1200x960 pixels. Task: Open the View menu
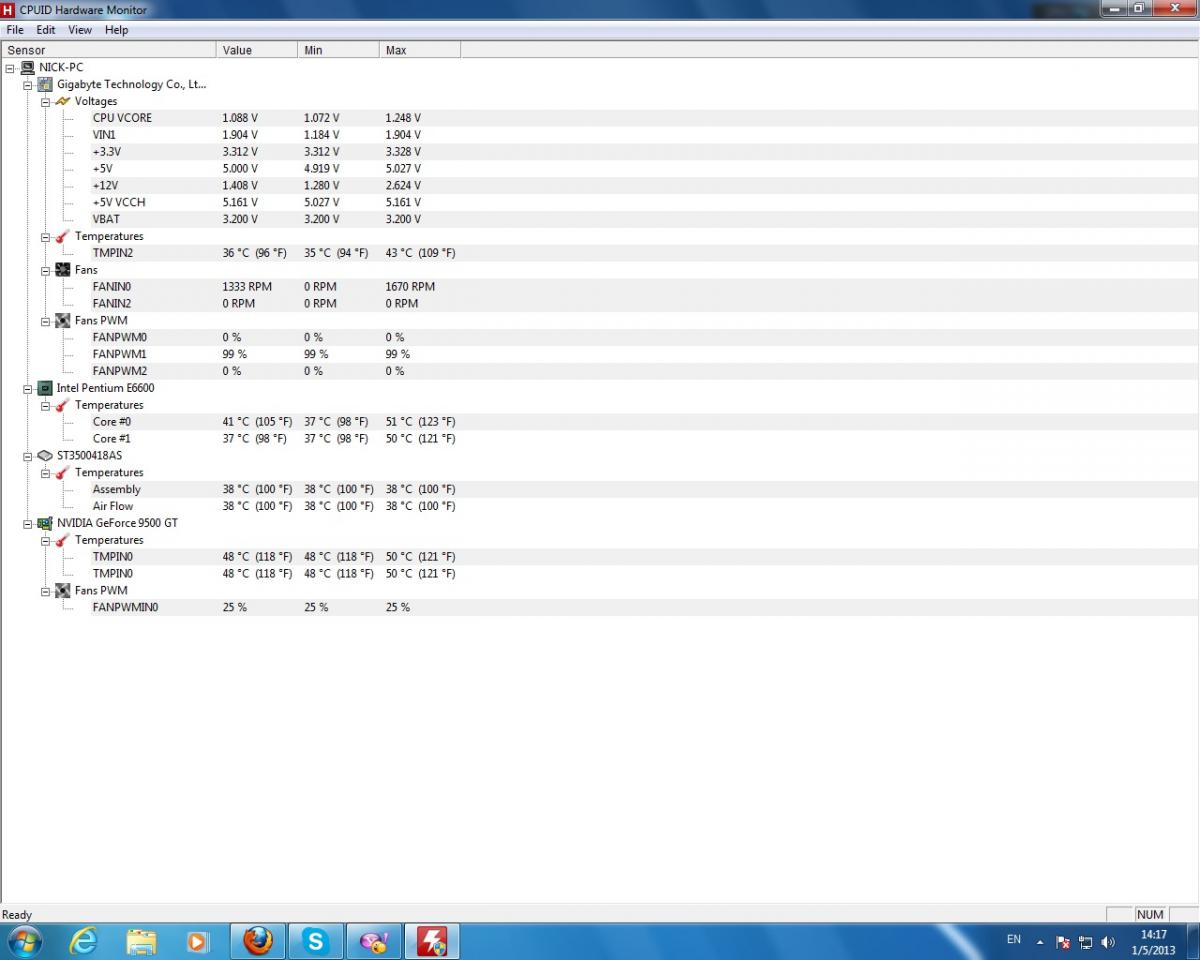point(80,30)
